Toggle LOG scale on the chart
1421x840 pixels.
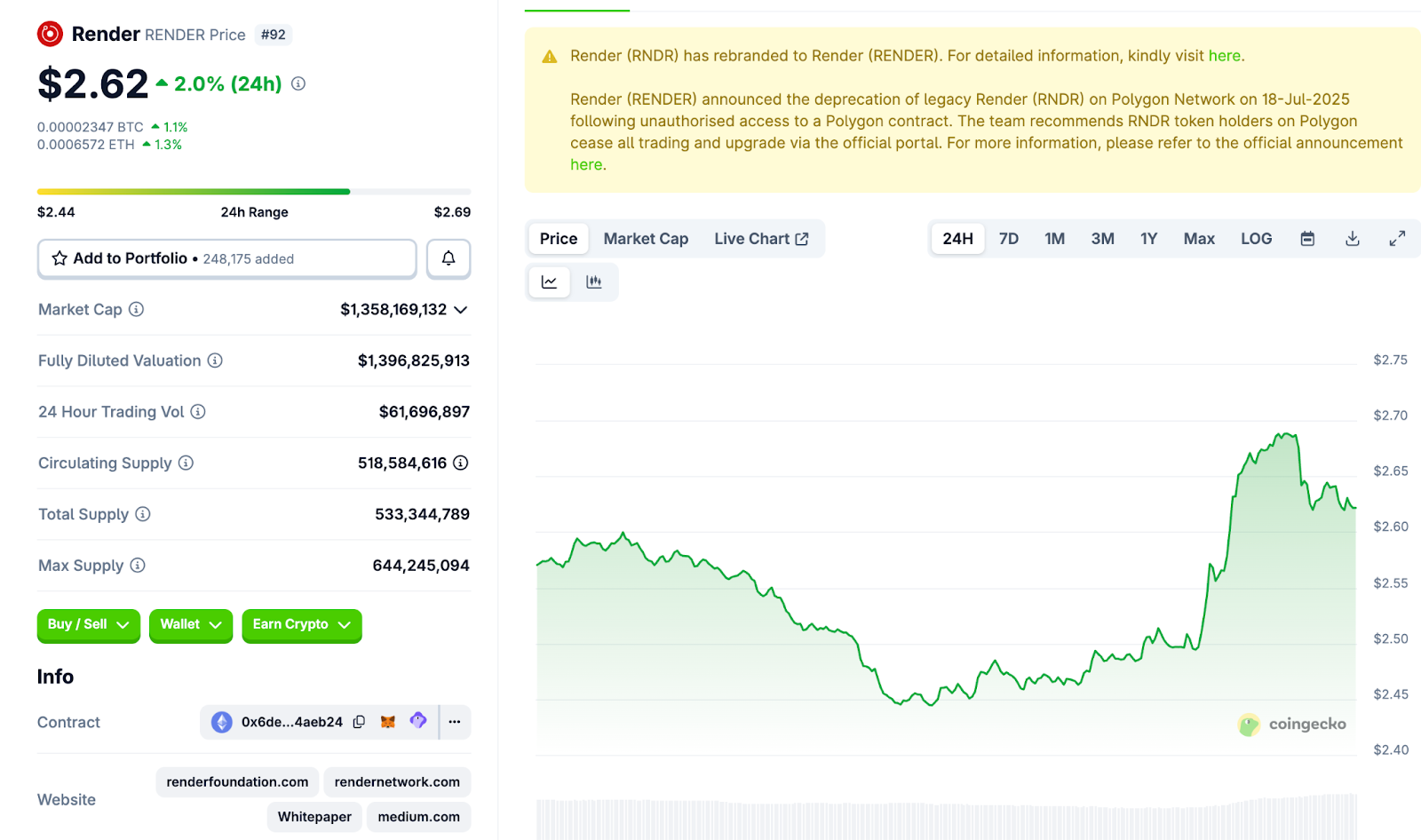1256,239
